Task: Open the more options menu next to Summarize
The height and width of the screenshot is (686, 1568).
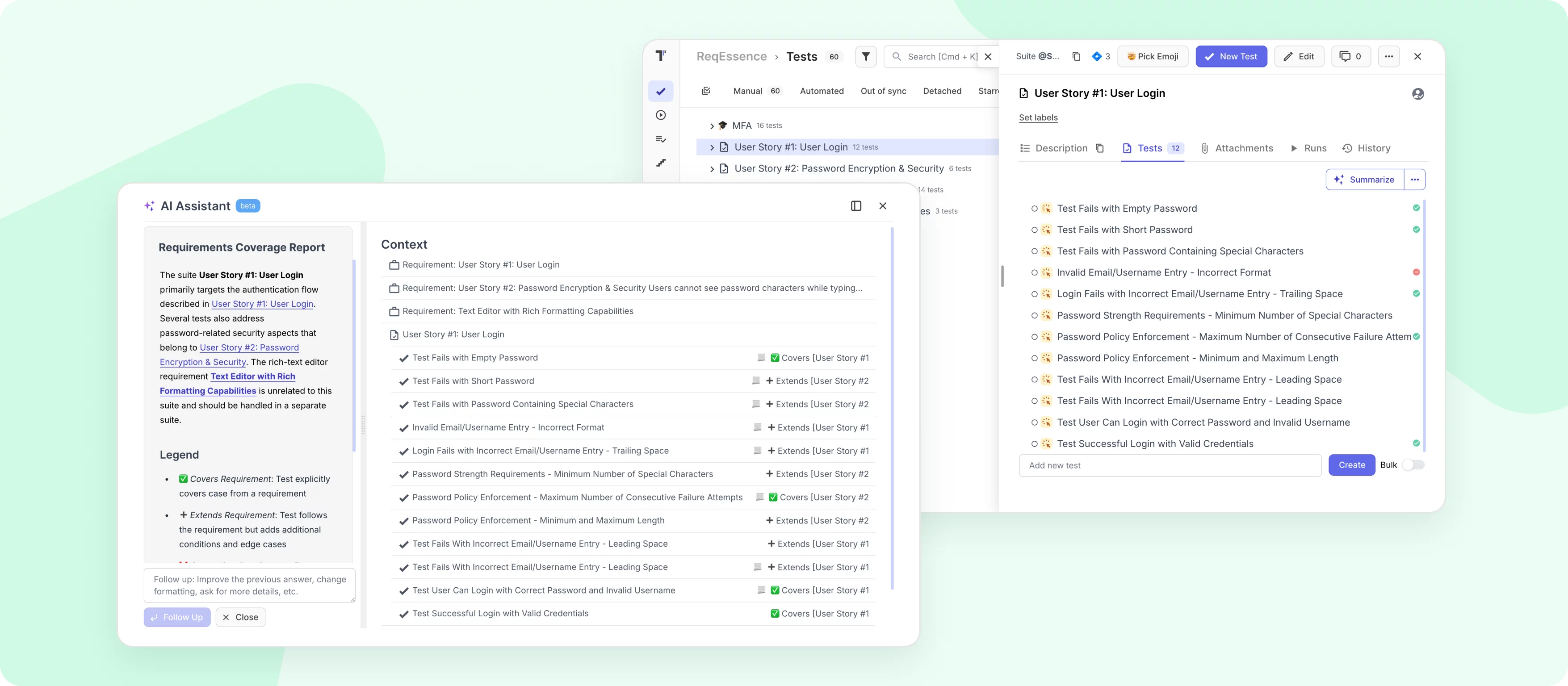Action: click(1415, 180)
